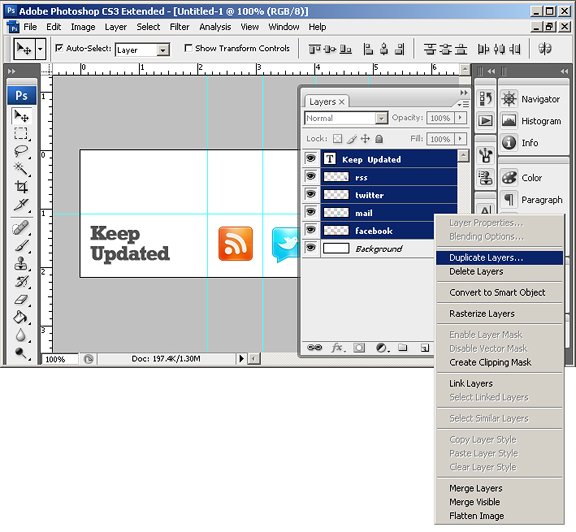Image resolution: width=576 pixels, height=532 pixels.
Task: Choose Delete Layers from context menu
Action: point(500,272)
